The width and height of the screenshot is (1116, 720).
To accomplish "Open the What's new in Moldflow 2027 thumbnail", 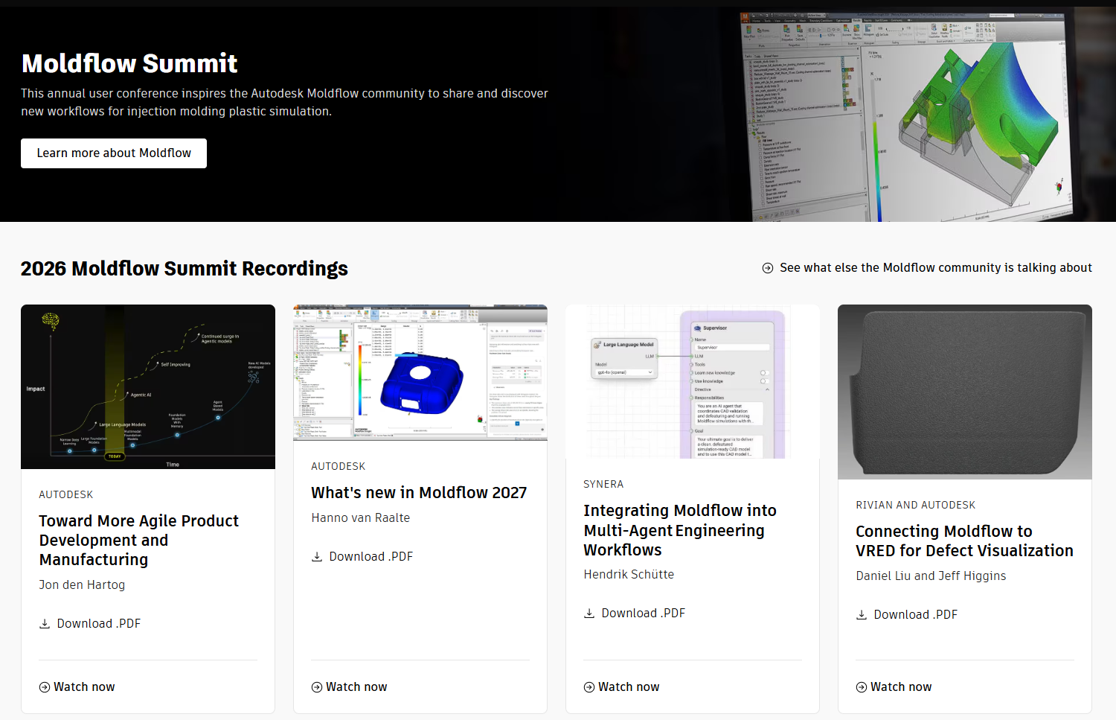I will 420,373.
